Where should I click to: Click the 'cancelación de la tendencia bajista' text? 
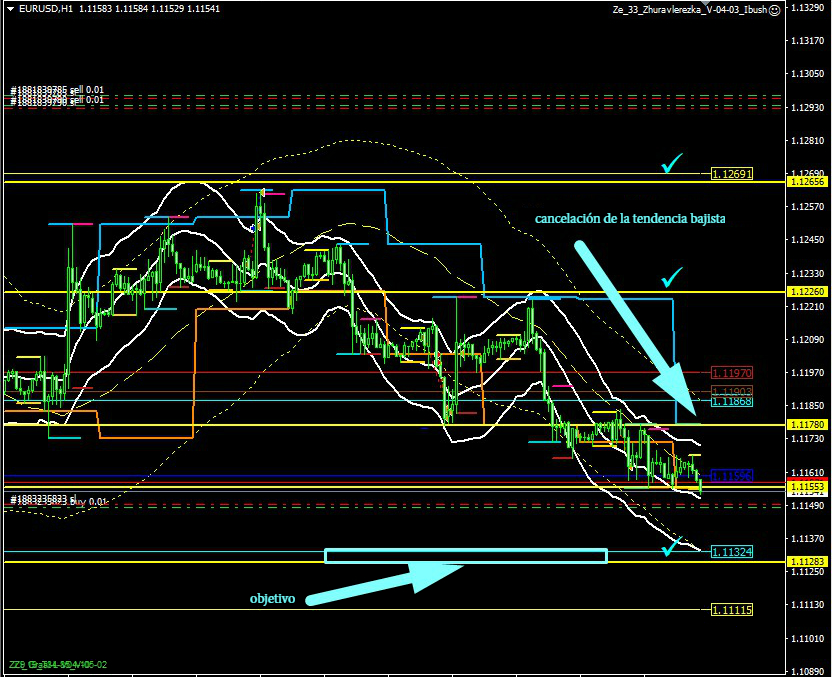pos(630,218)
